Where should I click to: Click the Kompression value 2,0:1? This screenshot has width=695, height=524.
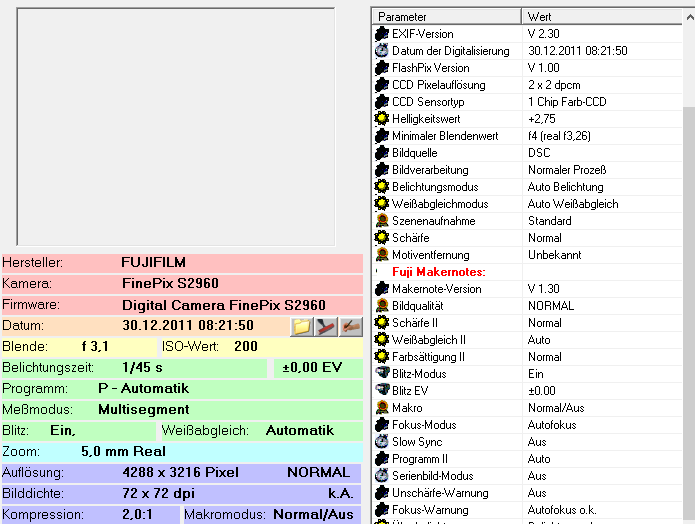[137, 514]
